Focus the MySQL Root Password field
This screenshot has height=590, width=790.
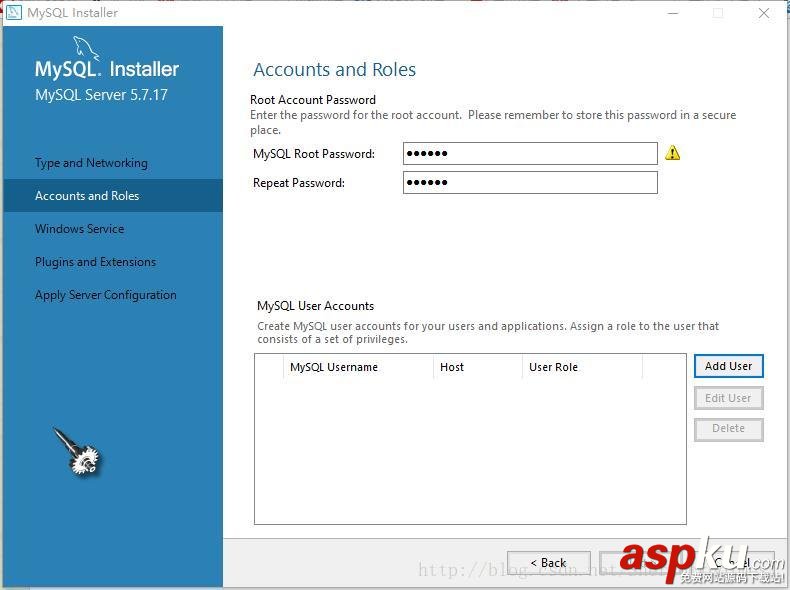coord(530,153)
